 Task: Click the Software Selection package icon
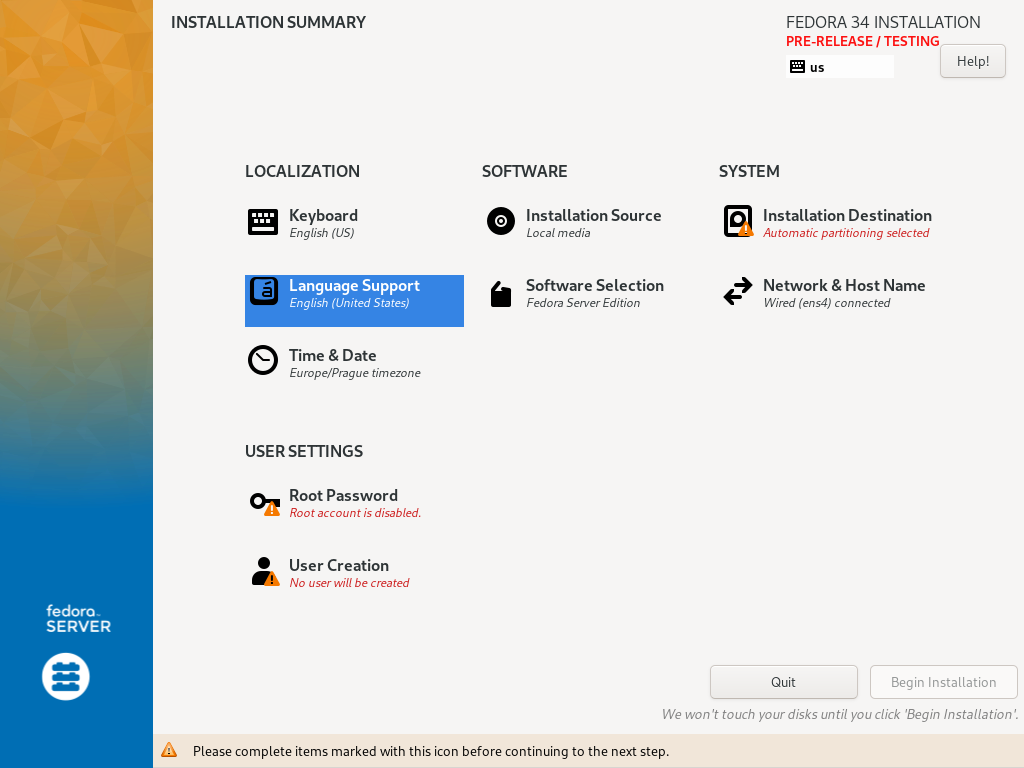(x=501, y=294)
